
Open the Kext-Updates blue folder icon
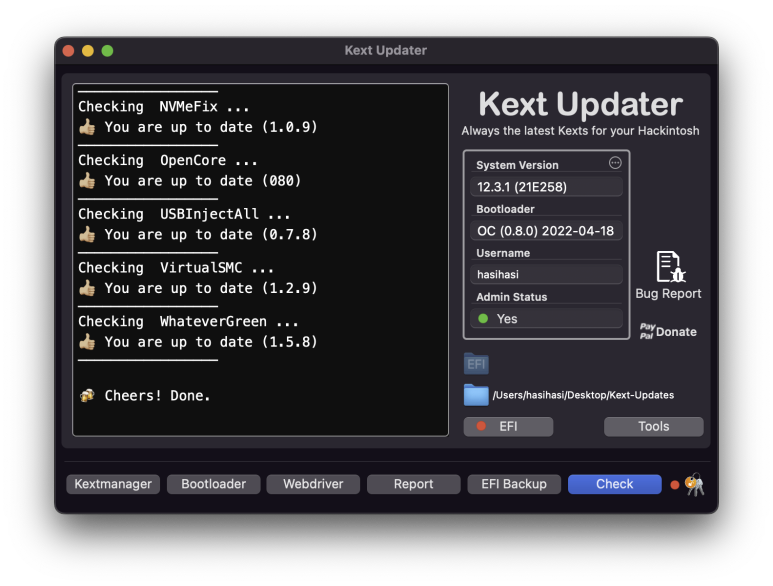point(476,395)
